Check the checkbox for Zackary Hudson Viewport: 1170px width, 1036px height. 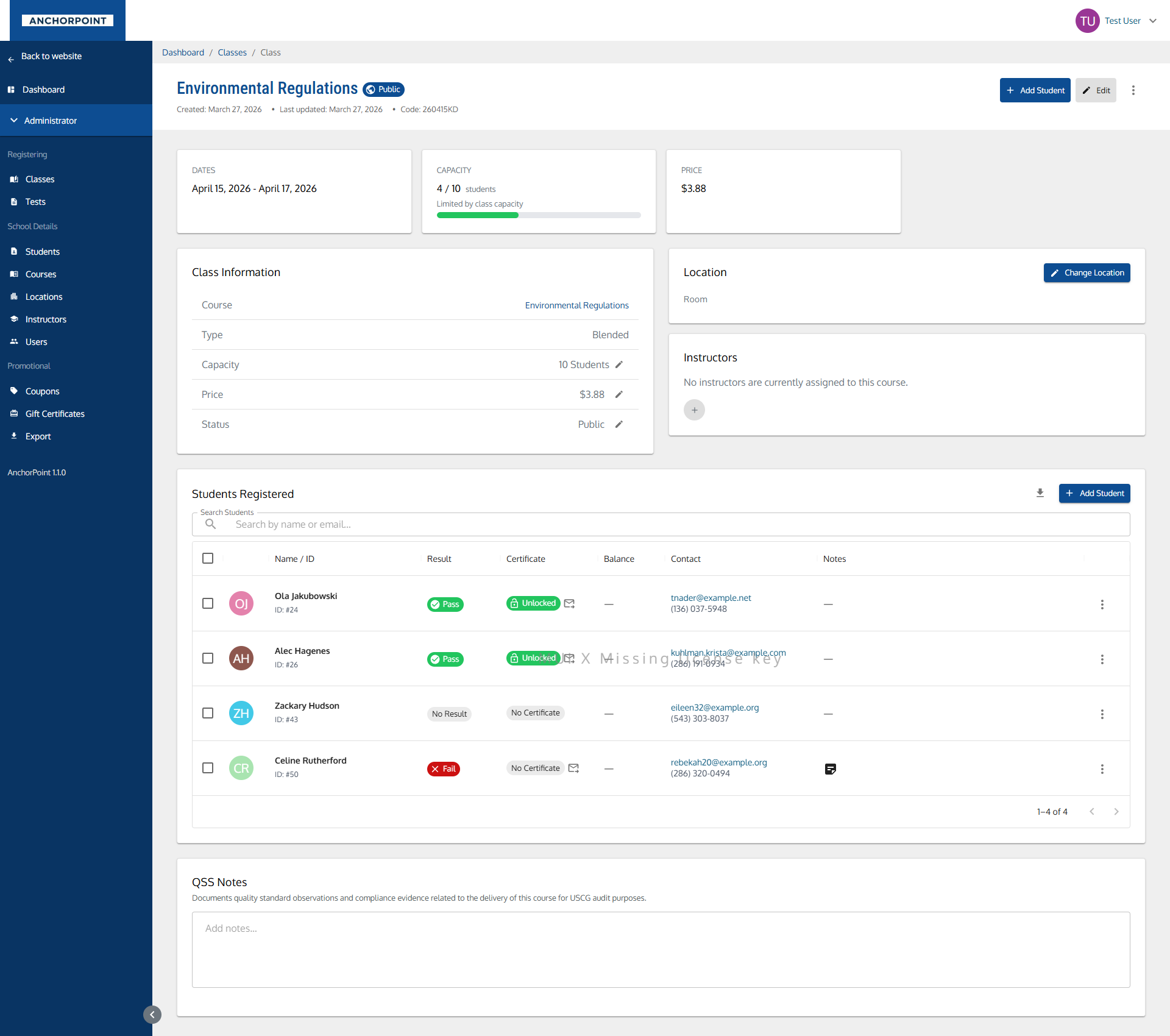[x=207, y=713]
